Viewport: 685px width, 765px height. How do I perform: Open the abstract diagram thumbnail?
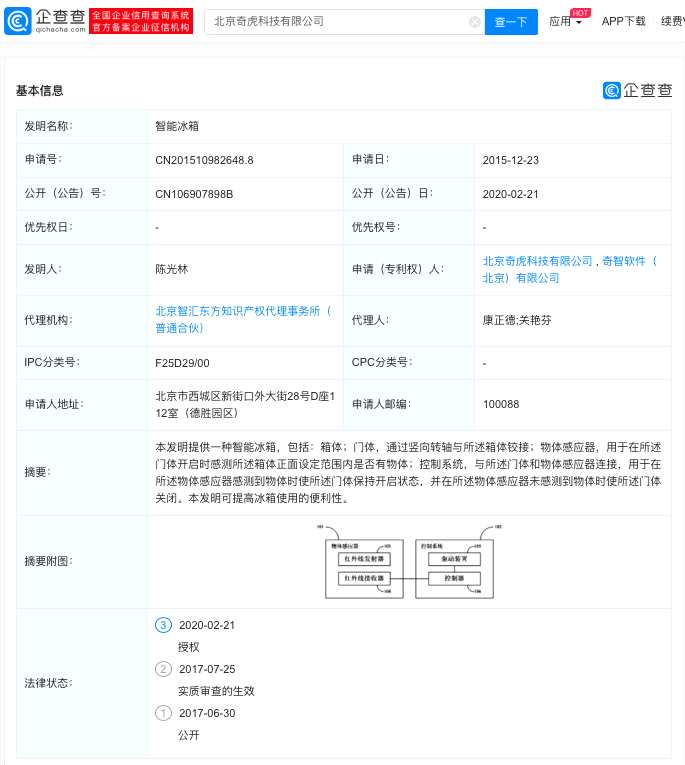coord(409,562)
